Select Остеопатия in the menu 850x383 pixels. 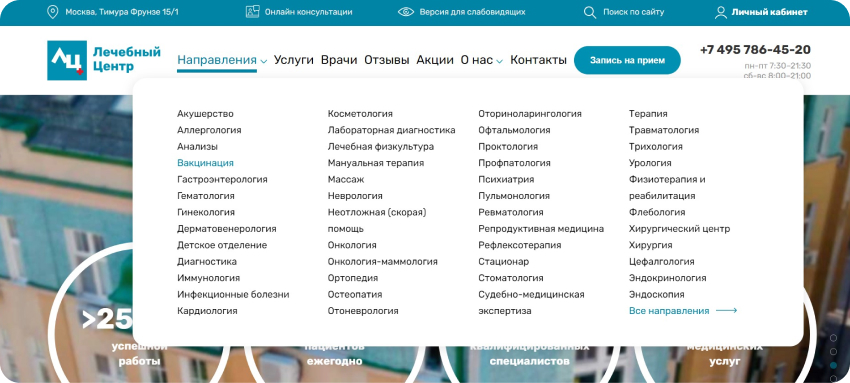355,295
